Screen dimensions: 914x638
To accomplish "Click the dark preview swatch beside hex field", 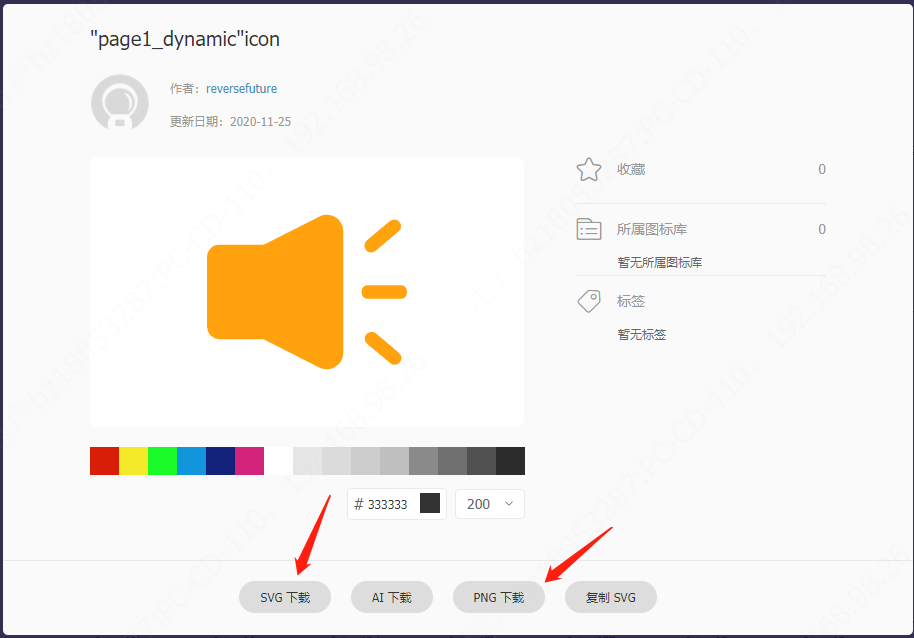I will [430, 504].
